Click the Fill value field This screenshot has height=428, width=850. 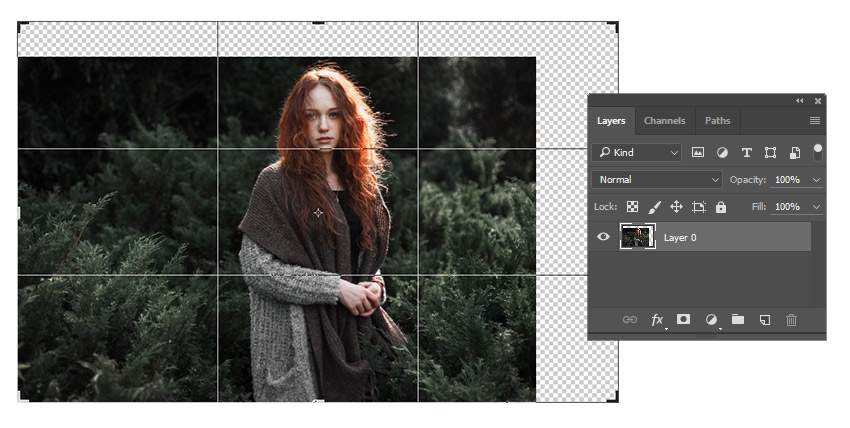pos(789,207)
